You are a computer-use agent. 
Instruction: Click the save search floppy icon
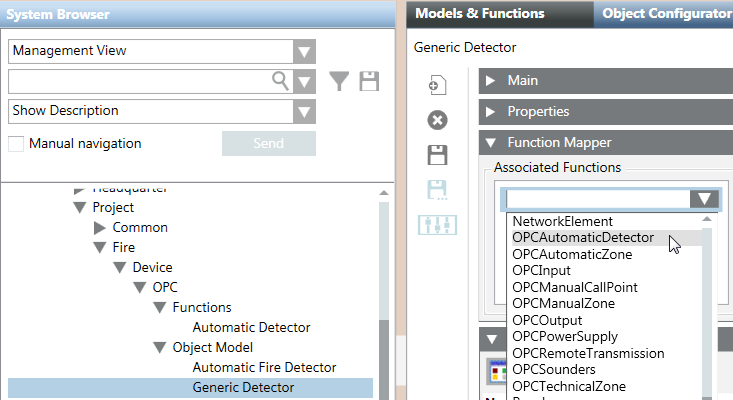[369, 82]
